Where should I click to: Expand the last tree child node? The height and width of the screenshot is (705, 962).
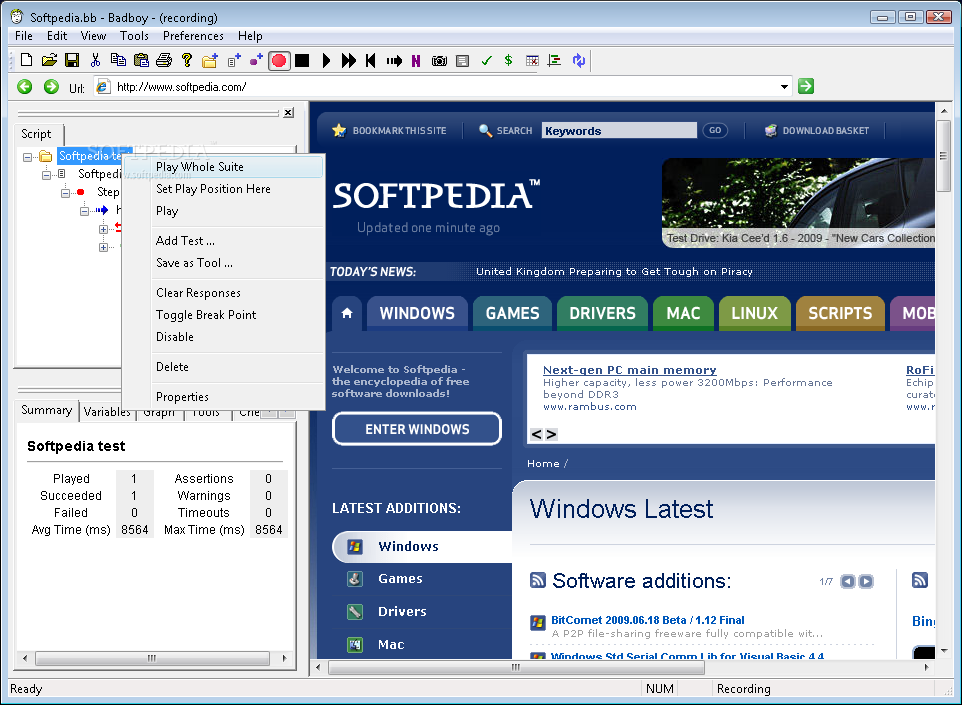[x=103, y=247]
